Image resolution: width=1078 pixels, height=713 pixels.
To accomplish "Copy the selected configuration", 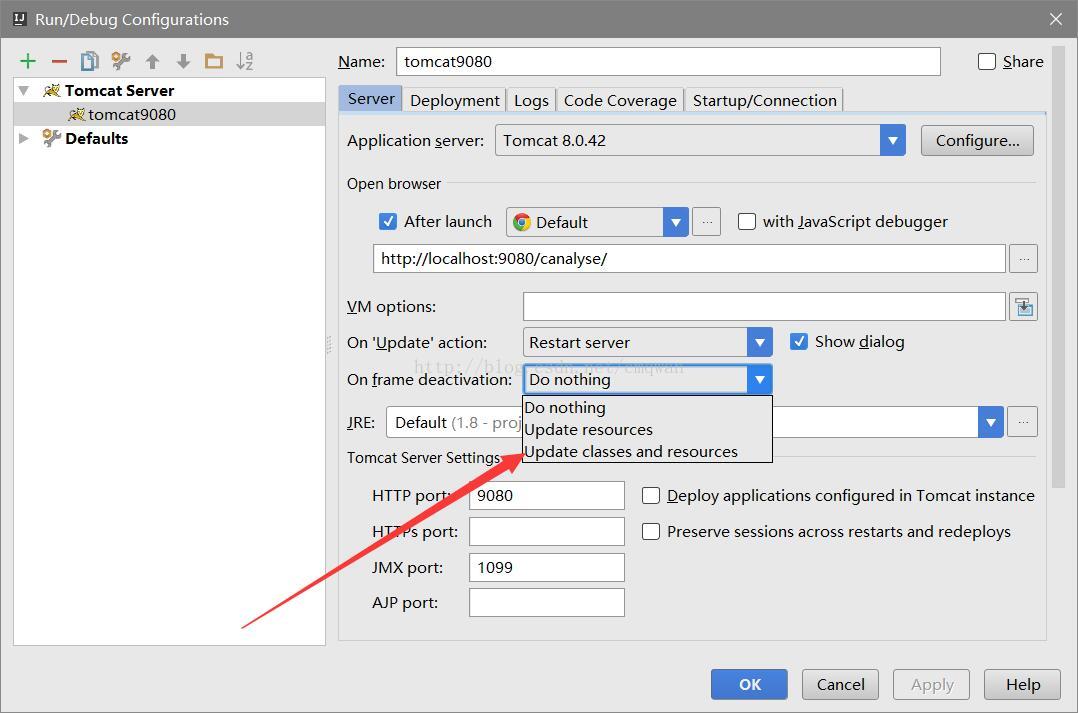I will (89, 61).
